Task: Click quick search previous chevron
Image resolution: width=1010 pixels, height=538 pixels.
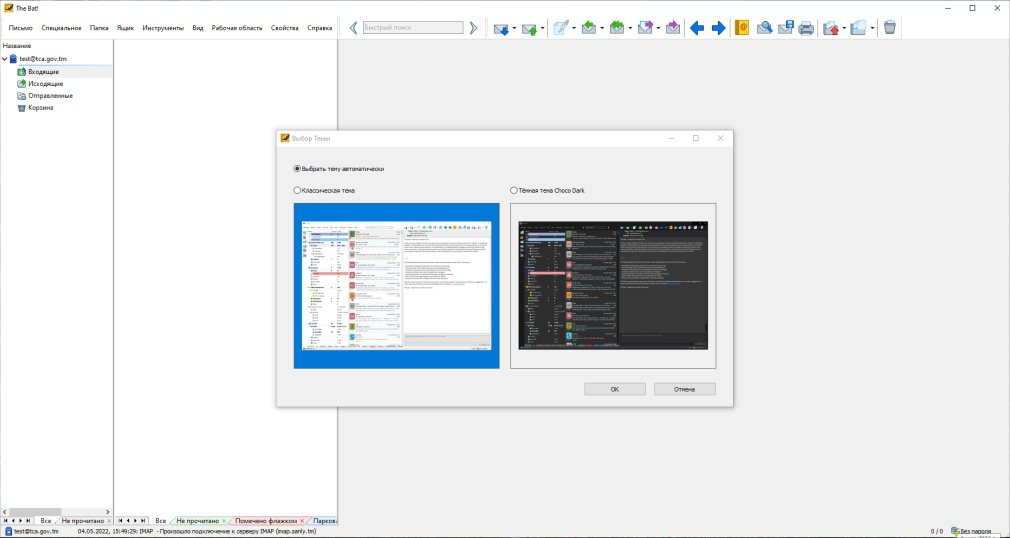Action: pos(353,28)
